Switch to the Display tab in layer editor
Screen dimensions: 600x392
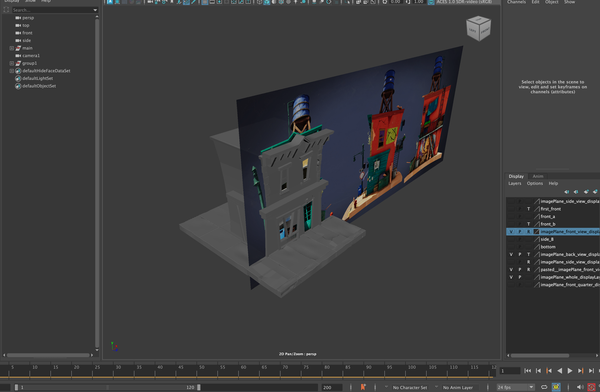point(516,176)
